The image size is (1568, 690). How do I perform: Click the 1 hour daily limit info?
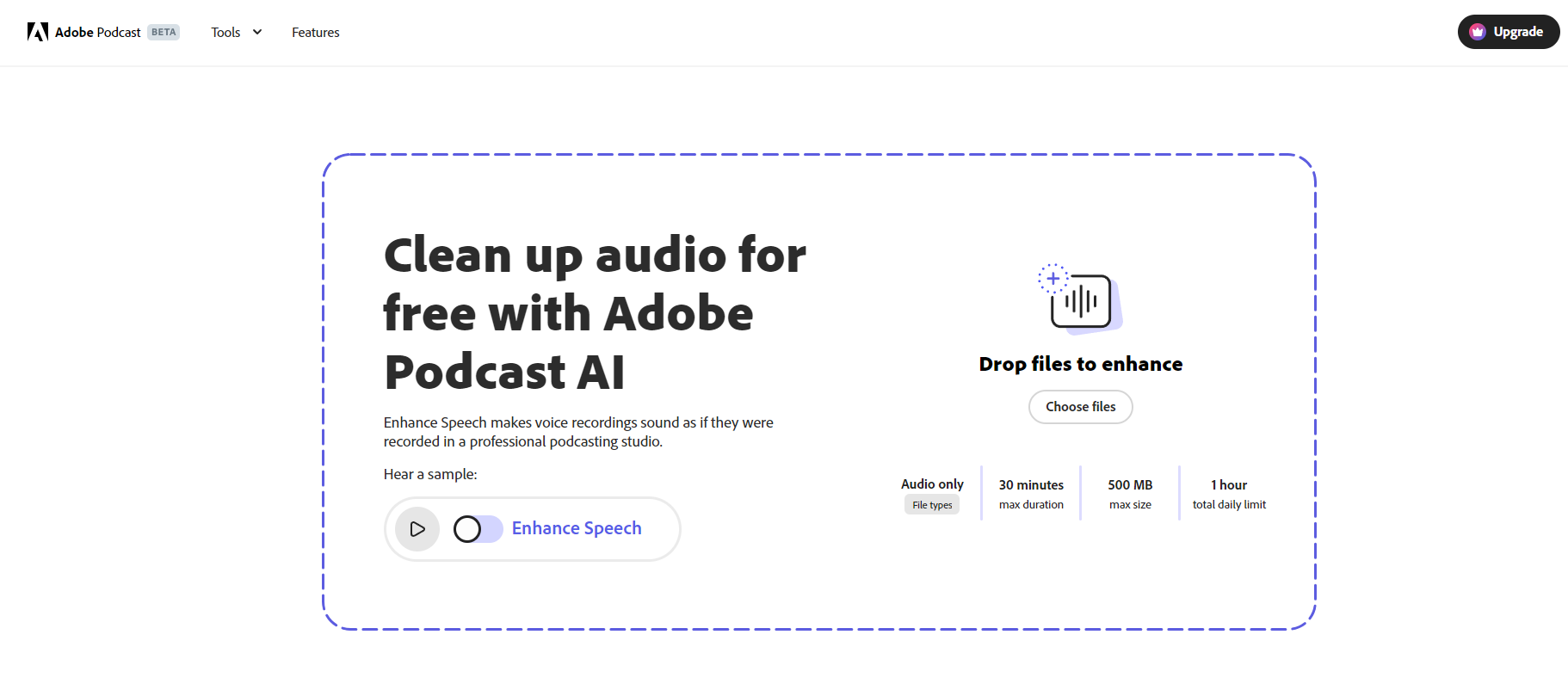coord(1229,494)
